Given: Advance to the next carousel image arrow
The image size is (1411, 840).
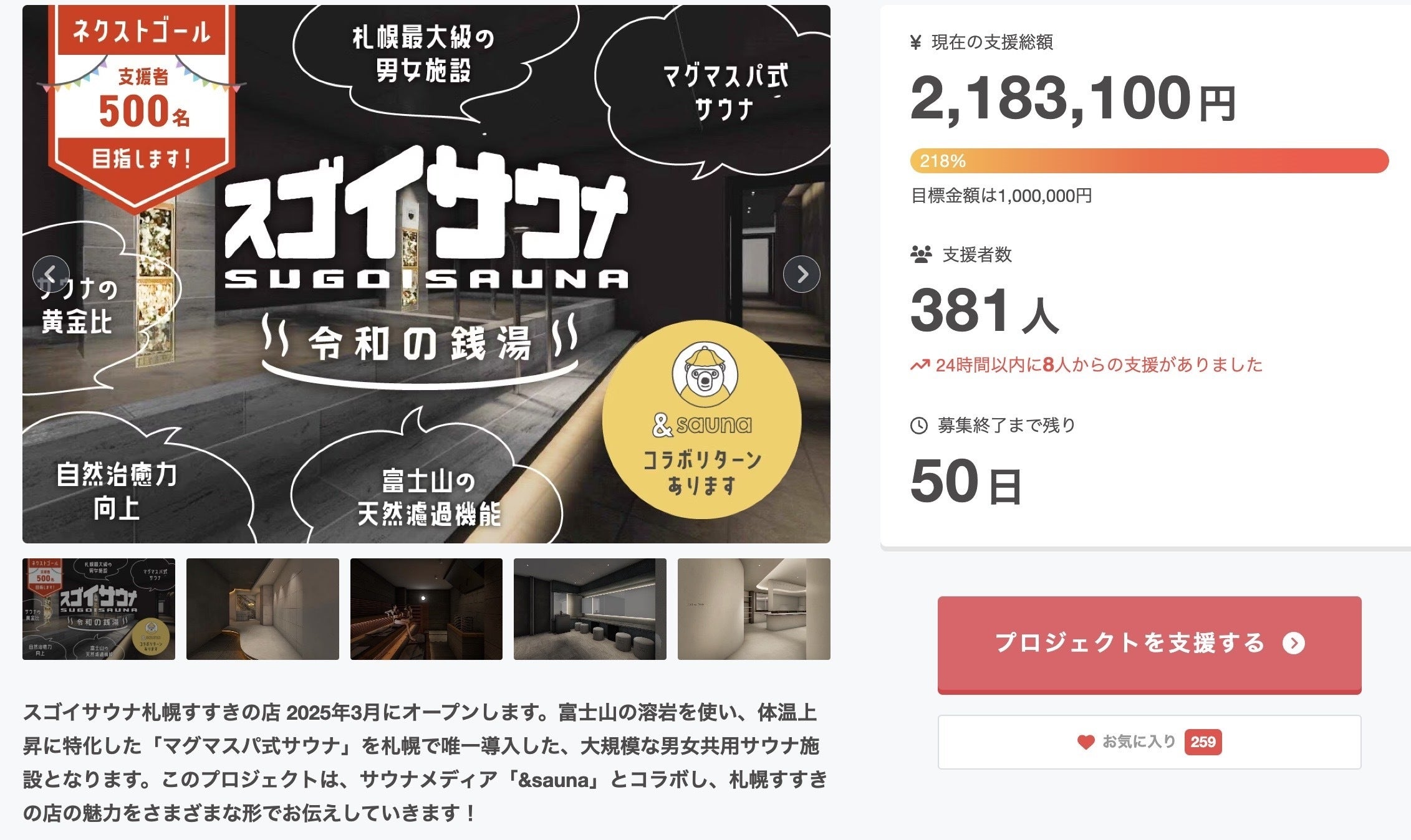Looking at the screenshot, I should (x=801, y=274).
